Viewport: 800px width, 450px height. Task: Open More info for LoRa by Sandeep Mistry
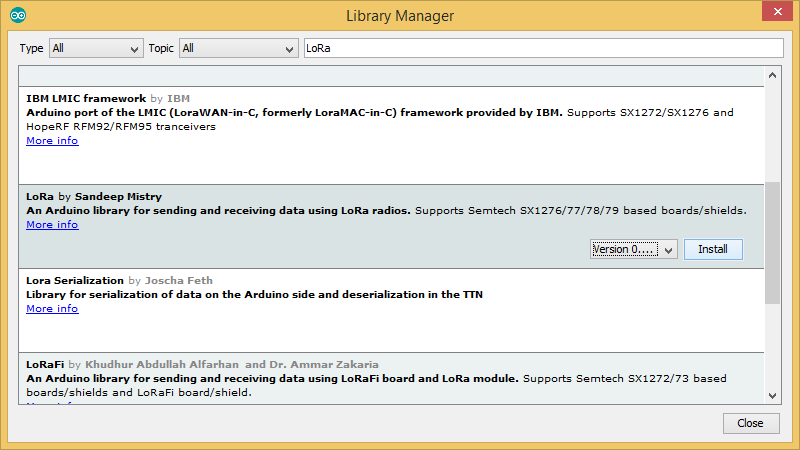point(52,225)
